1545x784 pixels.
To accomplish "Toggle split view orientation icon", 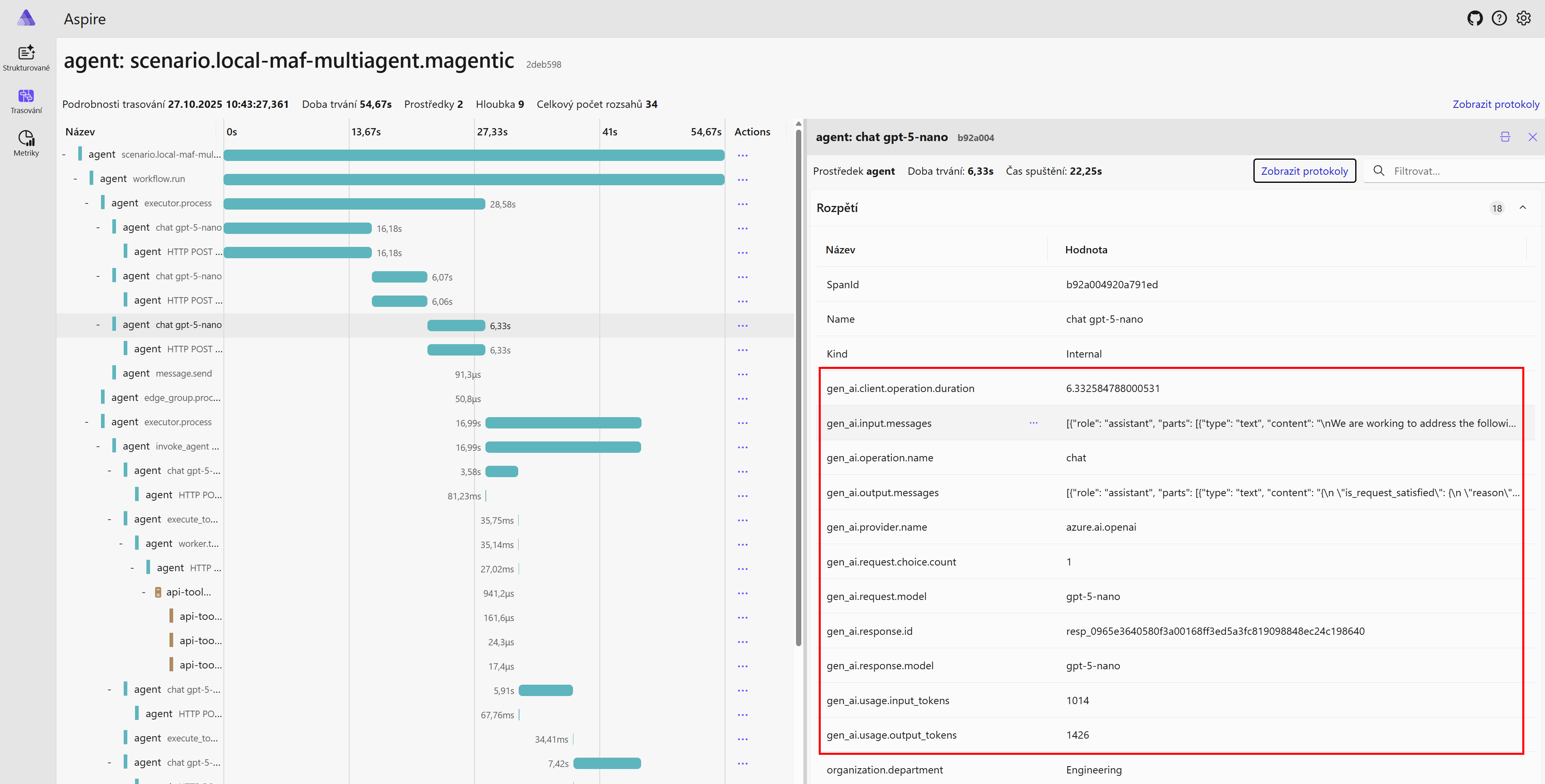I will [x=1505, y=137].
